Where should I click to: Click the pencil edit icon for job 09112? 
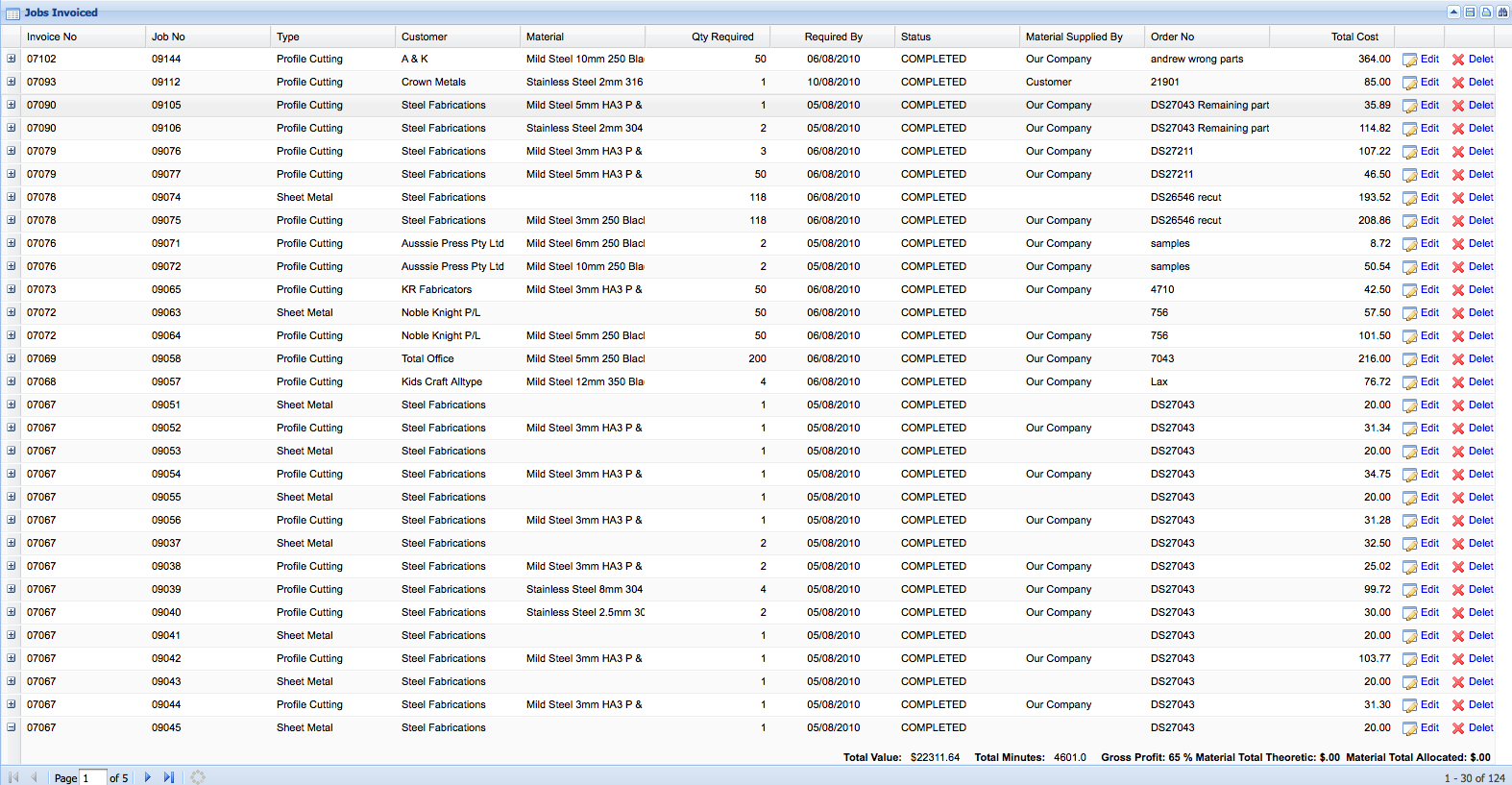pos(1409,83)
